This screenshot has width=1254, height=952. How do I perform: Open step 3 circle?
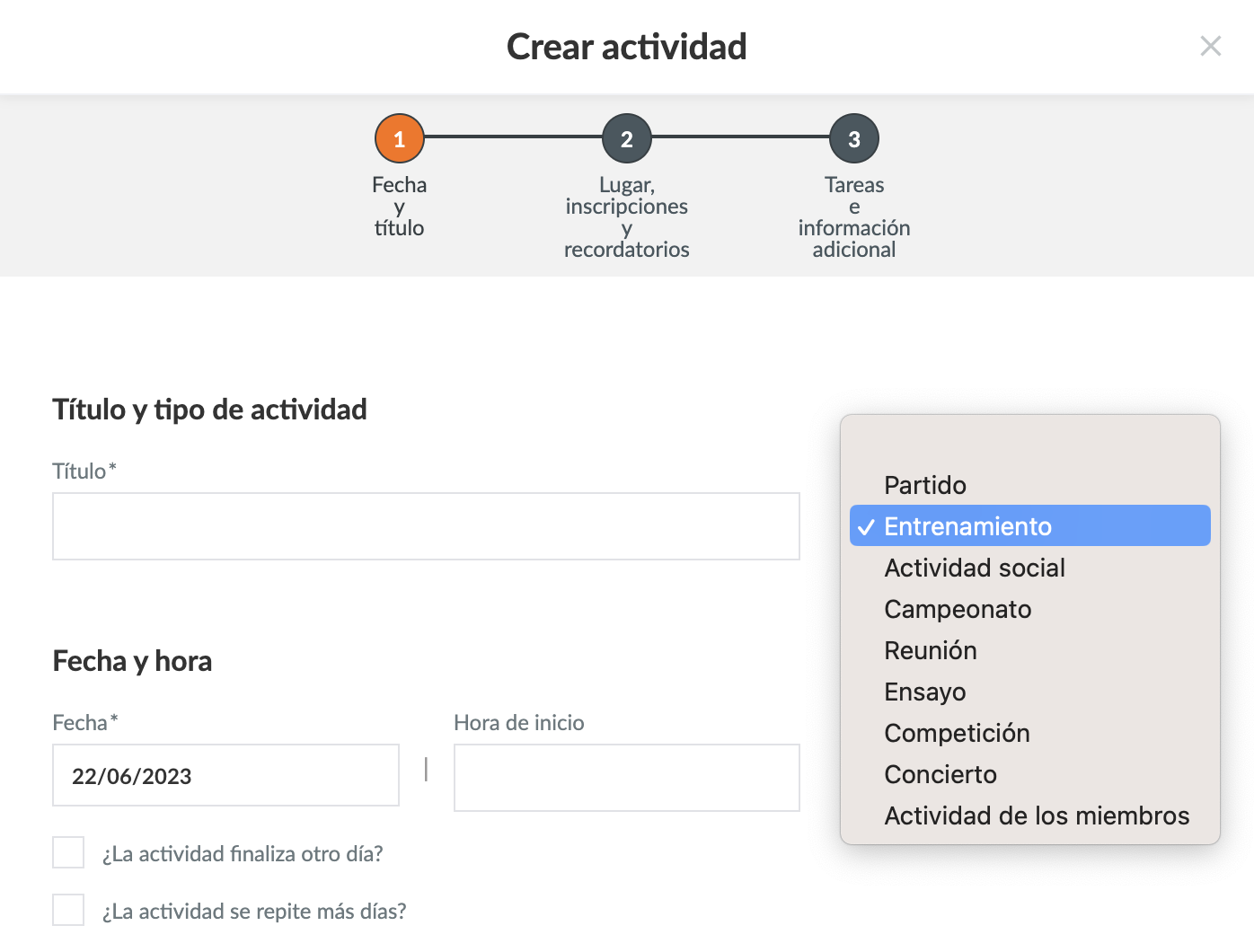pos(854,138)
